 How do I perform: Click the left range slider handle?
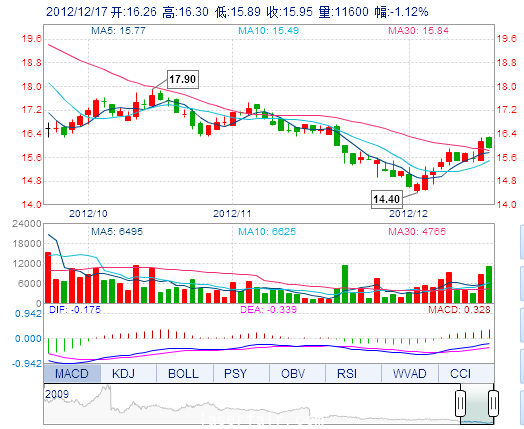pos(461,403)
